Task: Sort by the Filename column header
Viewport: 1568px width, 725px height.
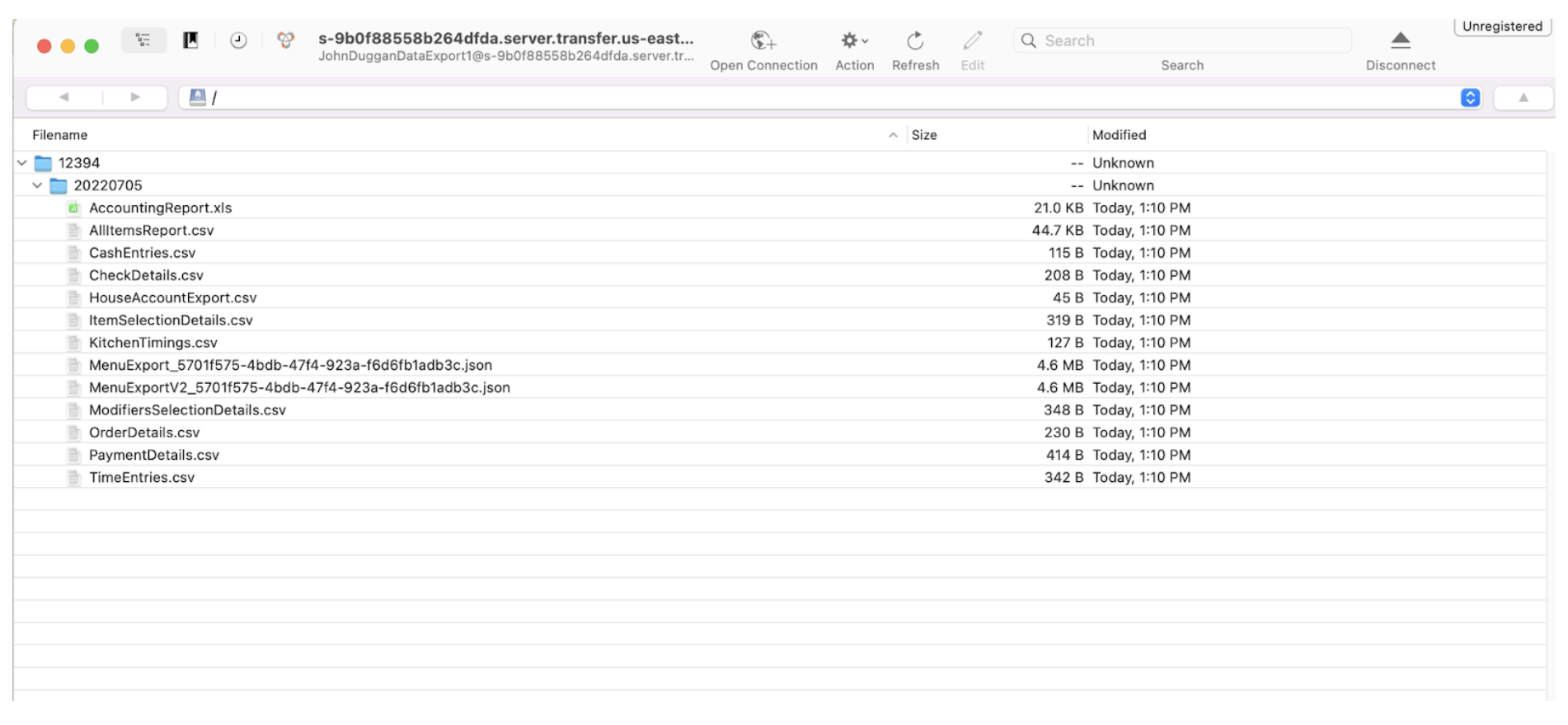Action: 59,135
